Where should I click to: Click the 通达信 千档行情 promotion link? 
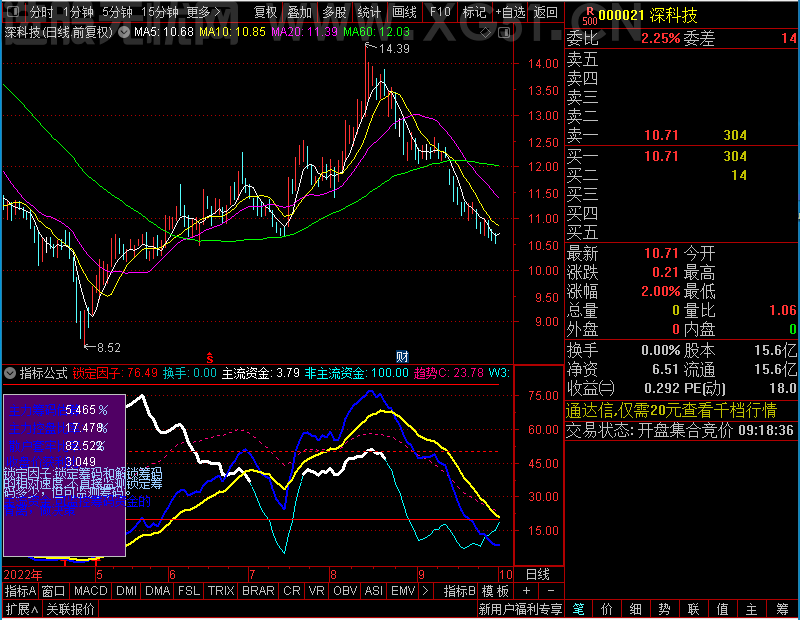(x=671, y=410)
